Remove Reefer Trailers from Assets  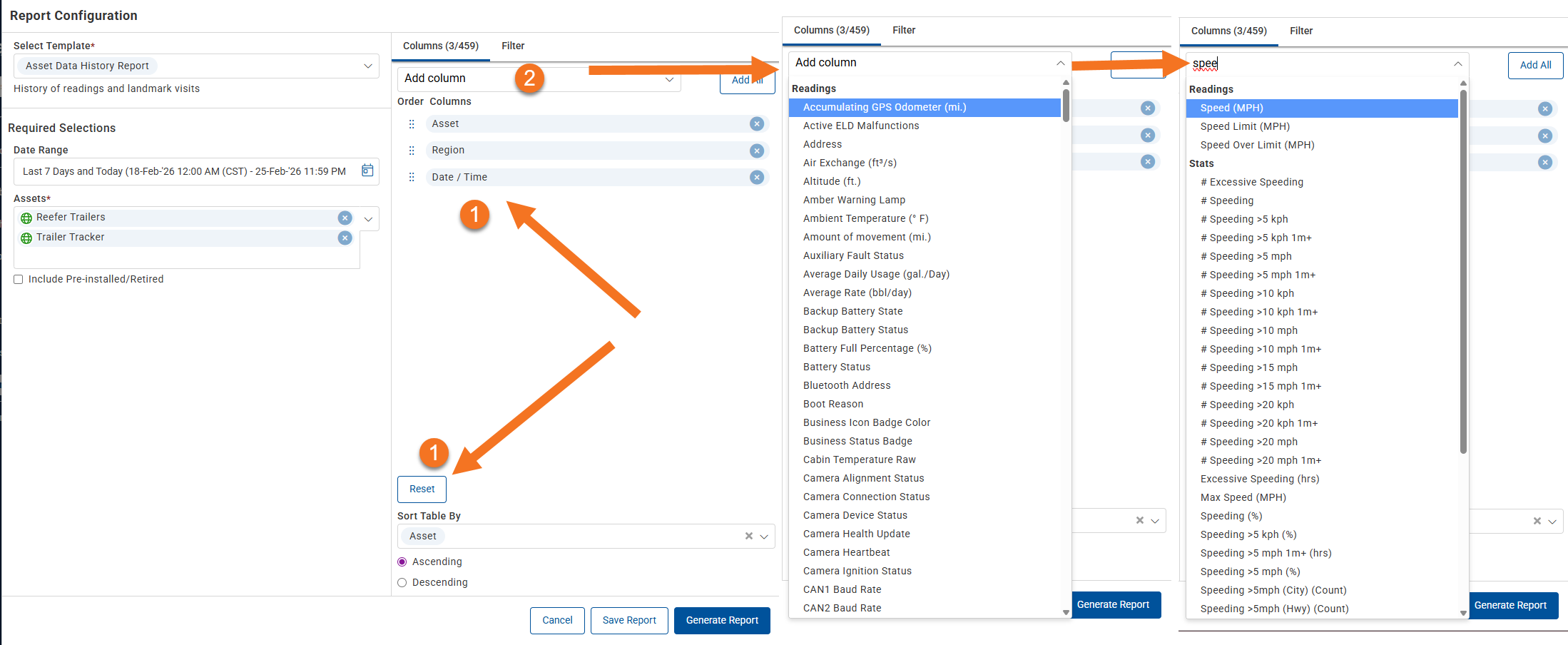click(345, 218)
